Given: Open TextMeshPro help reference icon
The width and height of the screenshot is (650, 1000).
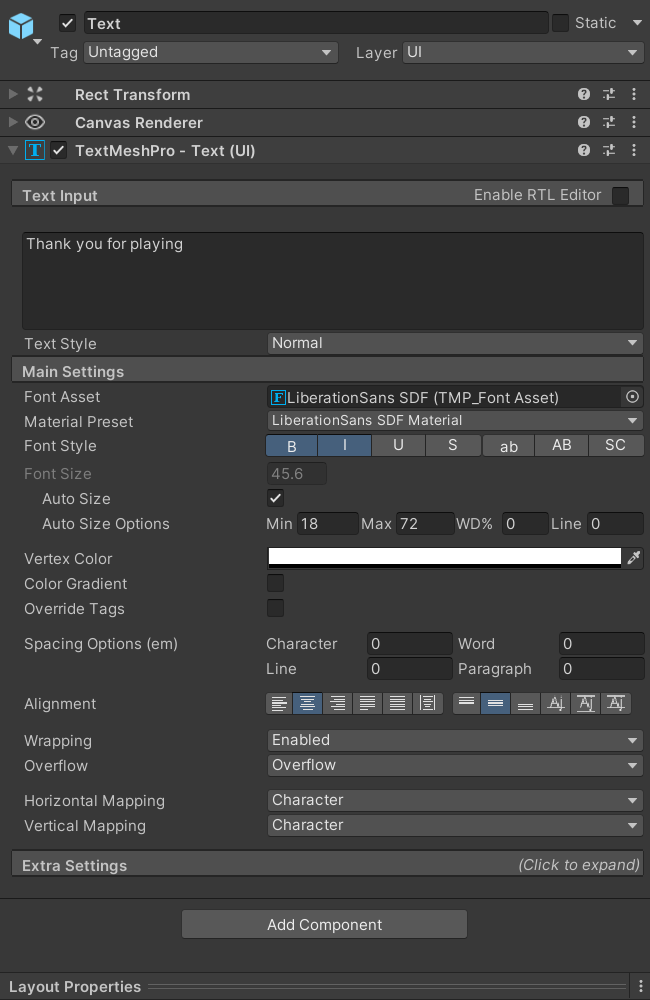Looking at the screenshot, I should point(584,151).
